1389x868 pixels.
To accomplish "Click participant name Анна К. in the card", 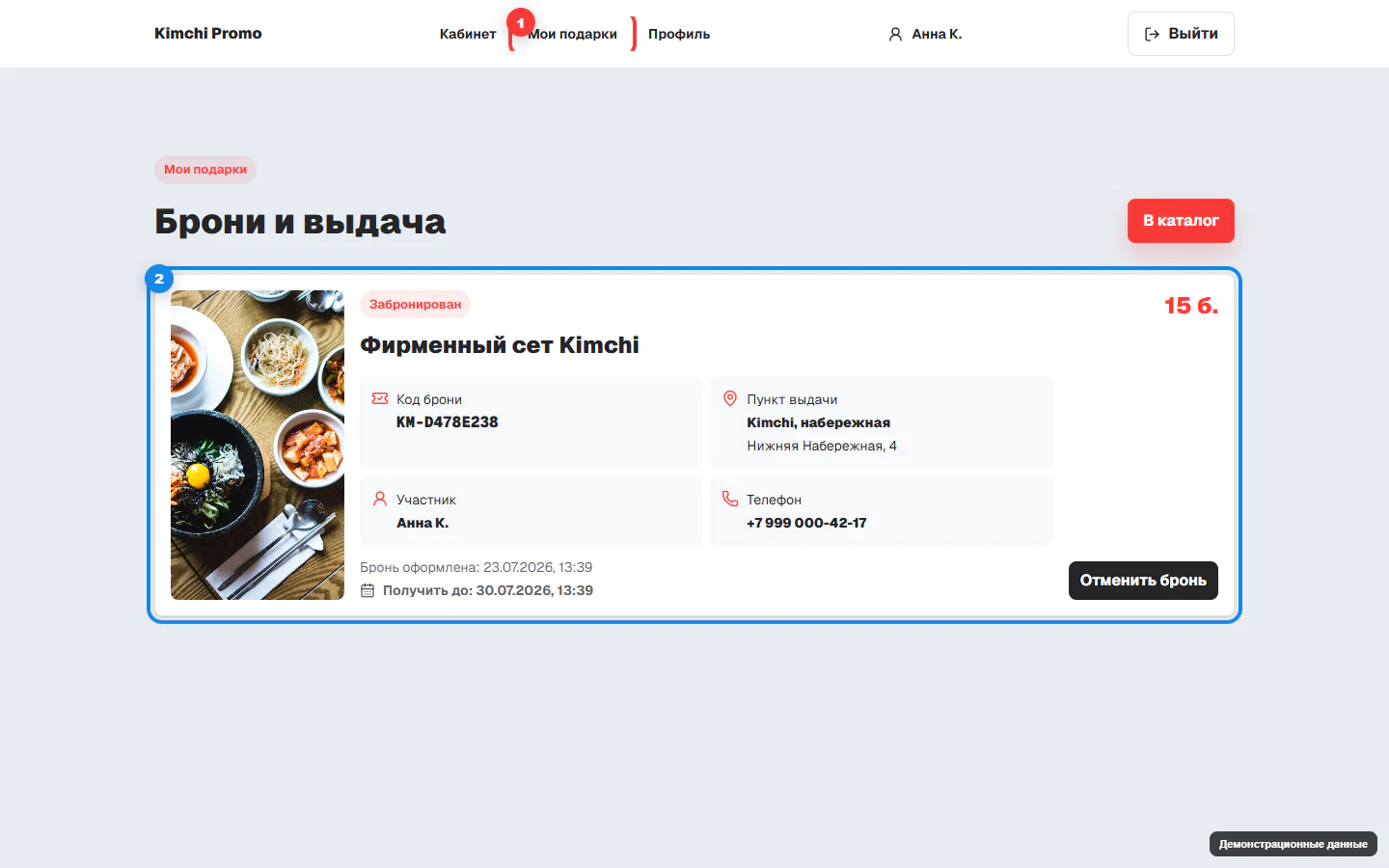I will coord(422,523).
